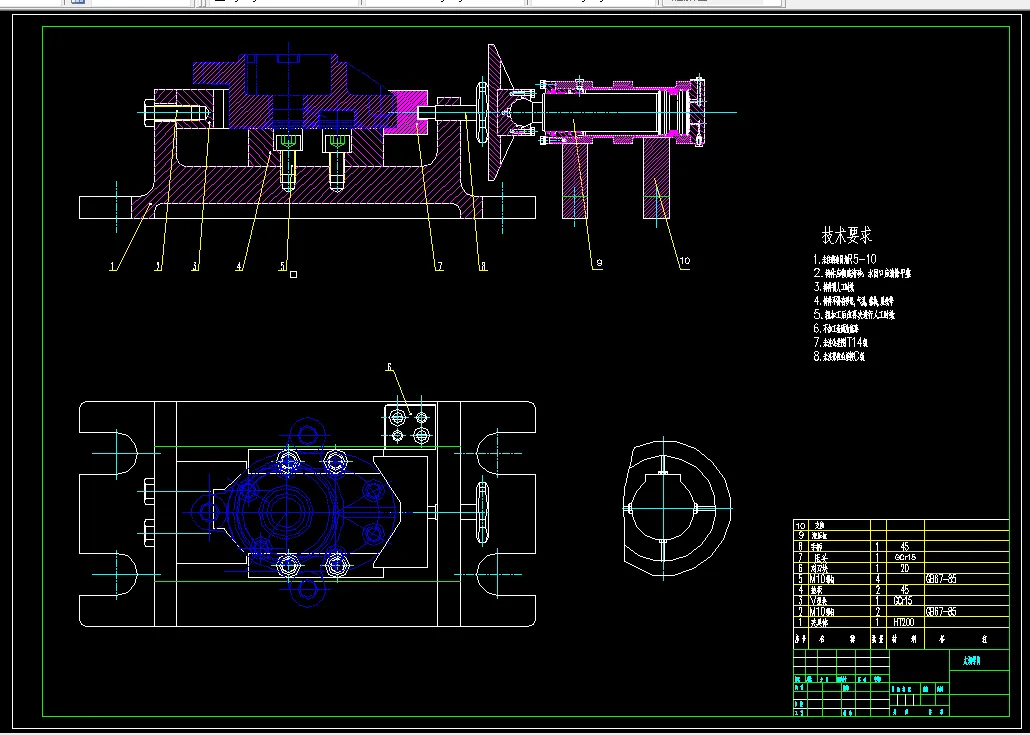Select material 45 in parts row 8
1030x735 pixels.
[x=905, y=546]
